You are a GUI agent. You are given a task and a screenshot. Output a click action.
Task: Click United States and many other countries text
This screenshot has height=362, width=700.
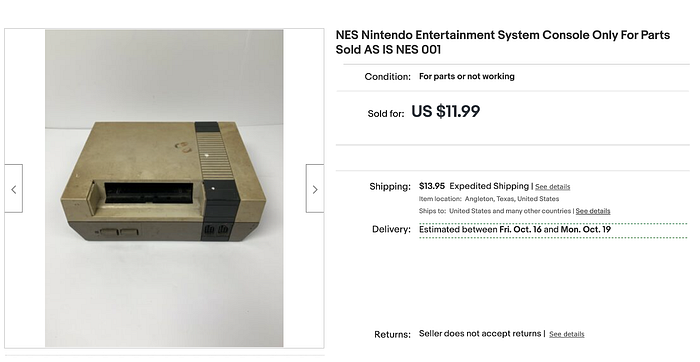click(x=510, y=211)
